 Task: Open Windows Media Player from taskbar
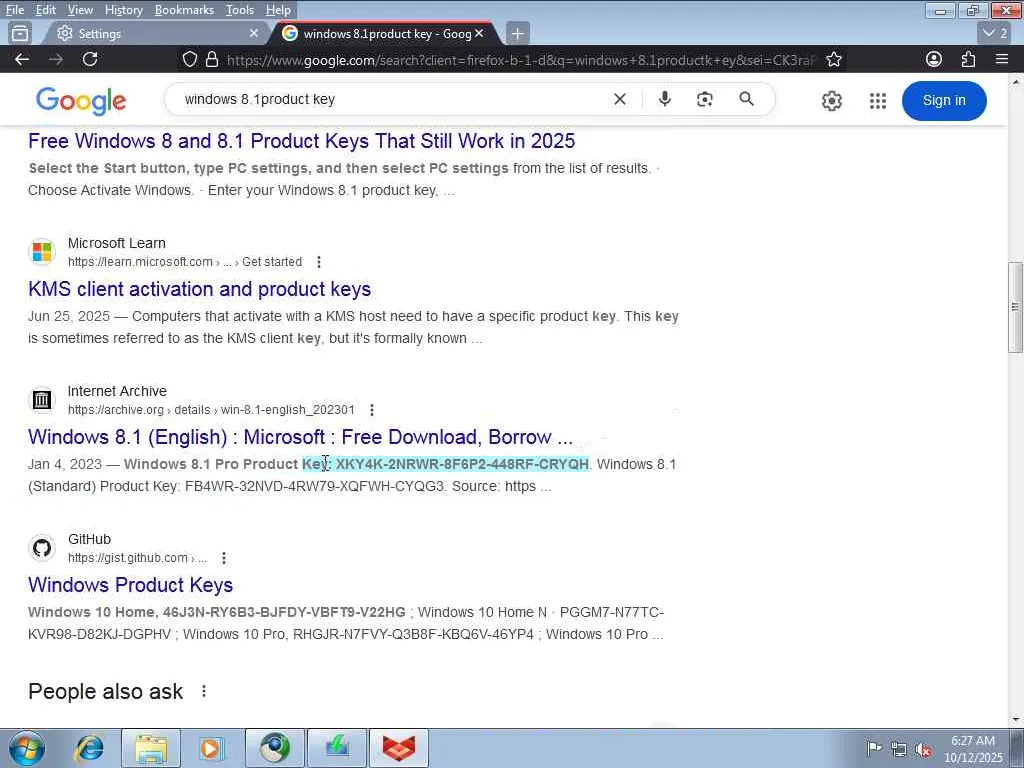click(211, 748)
